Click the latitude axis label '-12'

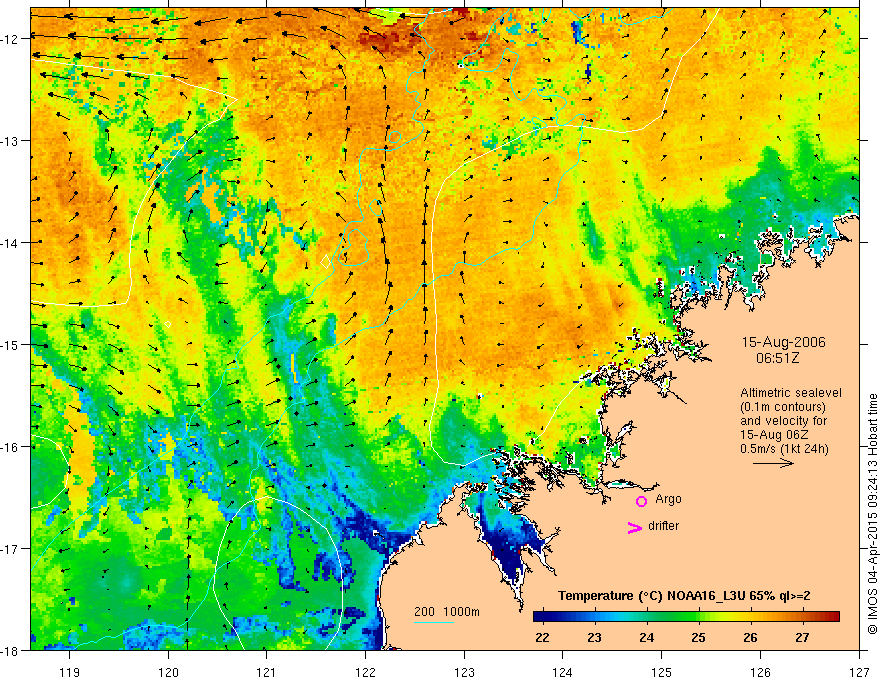pos(10,39)
